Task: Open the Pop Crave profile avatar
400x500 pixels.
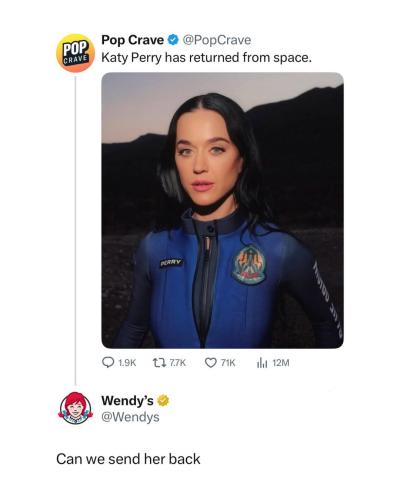Action: pos(76,53)
